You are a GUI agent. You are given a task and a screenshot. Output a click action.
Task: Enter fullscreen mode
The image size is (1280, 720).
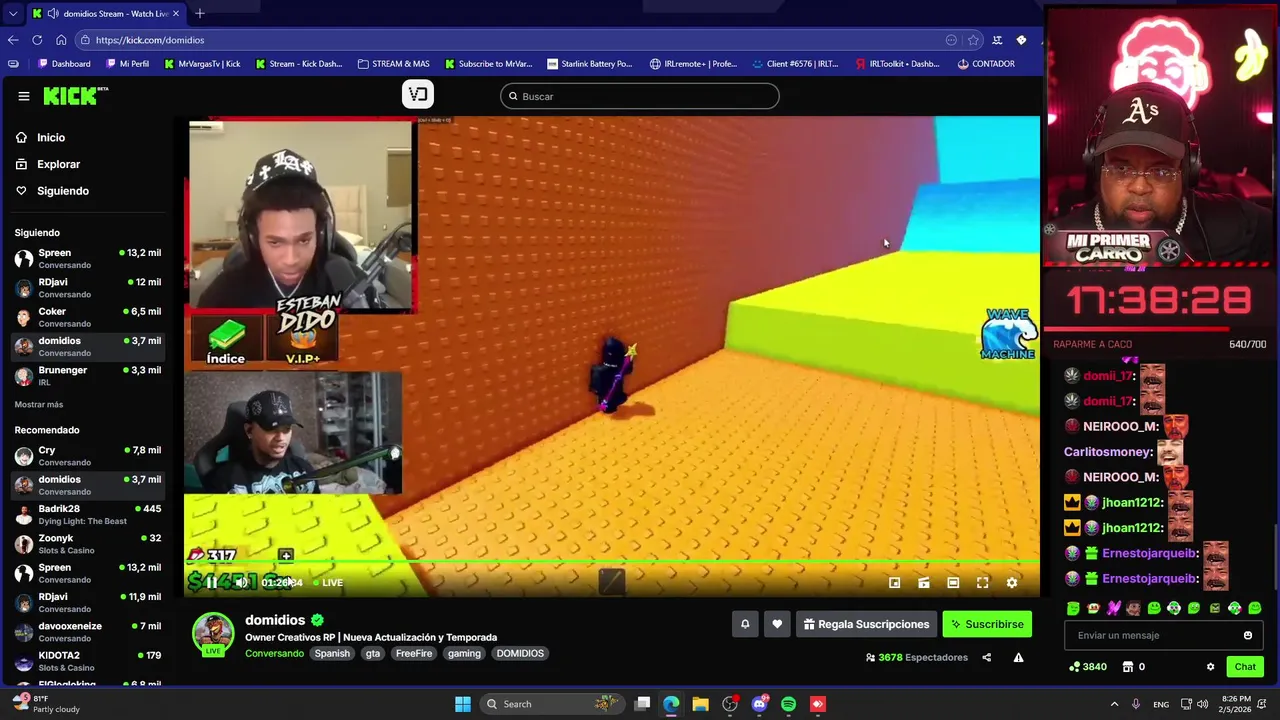982,582
